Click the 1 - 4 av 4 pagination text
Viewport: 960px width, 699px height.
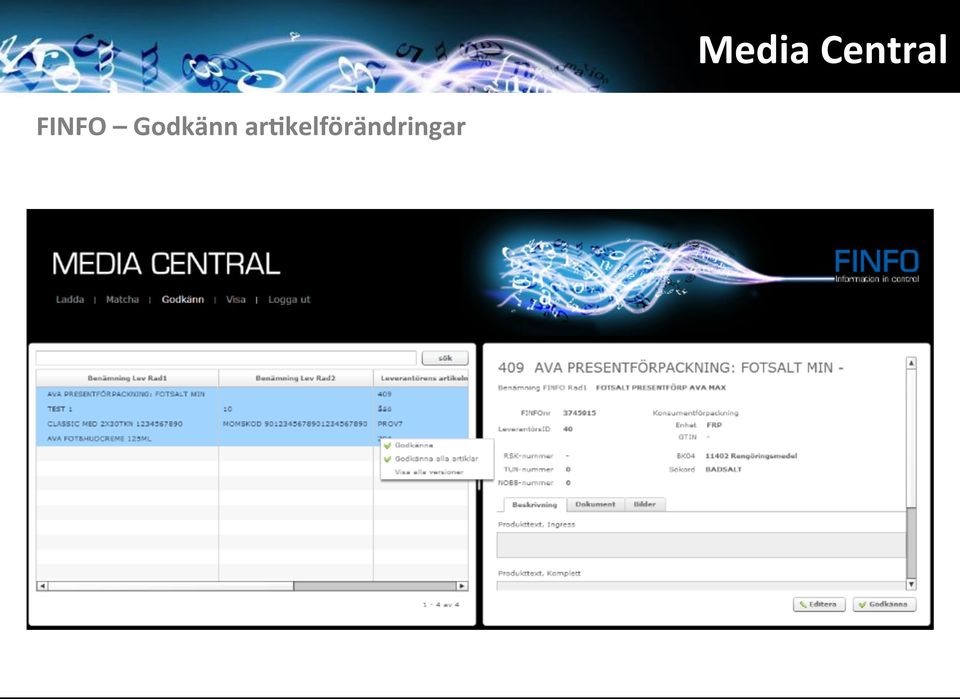point(441,605)
